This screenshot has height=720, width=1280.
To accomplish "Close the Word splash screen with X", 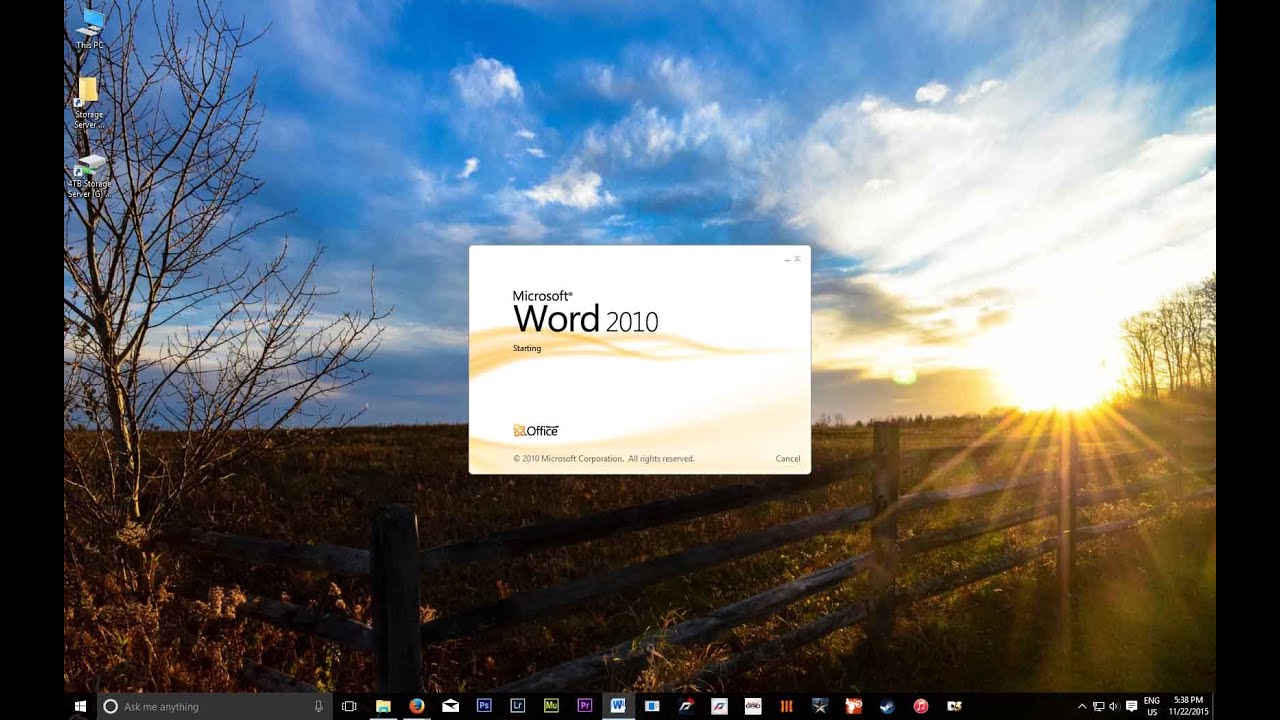I will [x=797, y=258].
